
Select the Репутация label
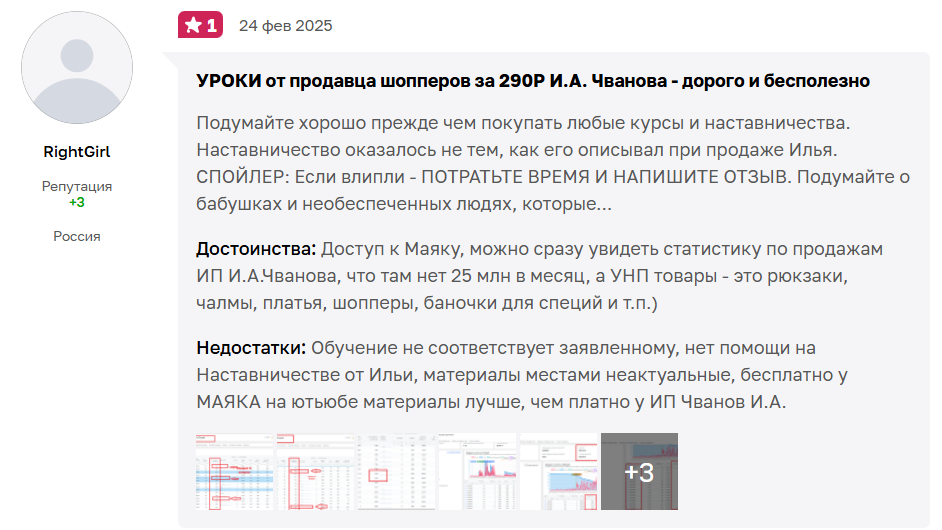click(x=77, y=186)
